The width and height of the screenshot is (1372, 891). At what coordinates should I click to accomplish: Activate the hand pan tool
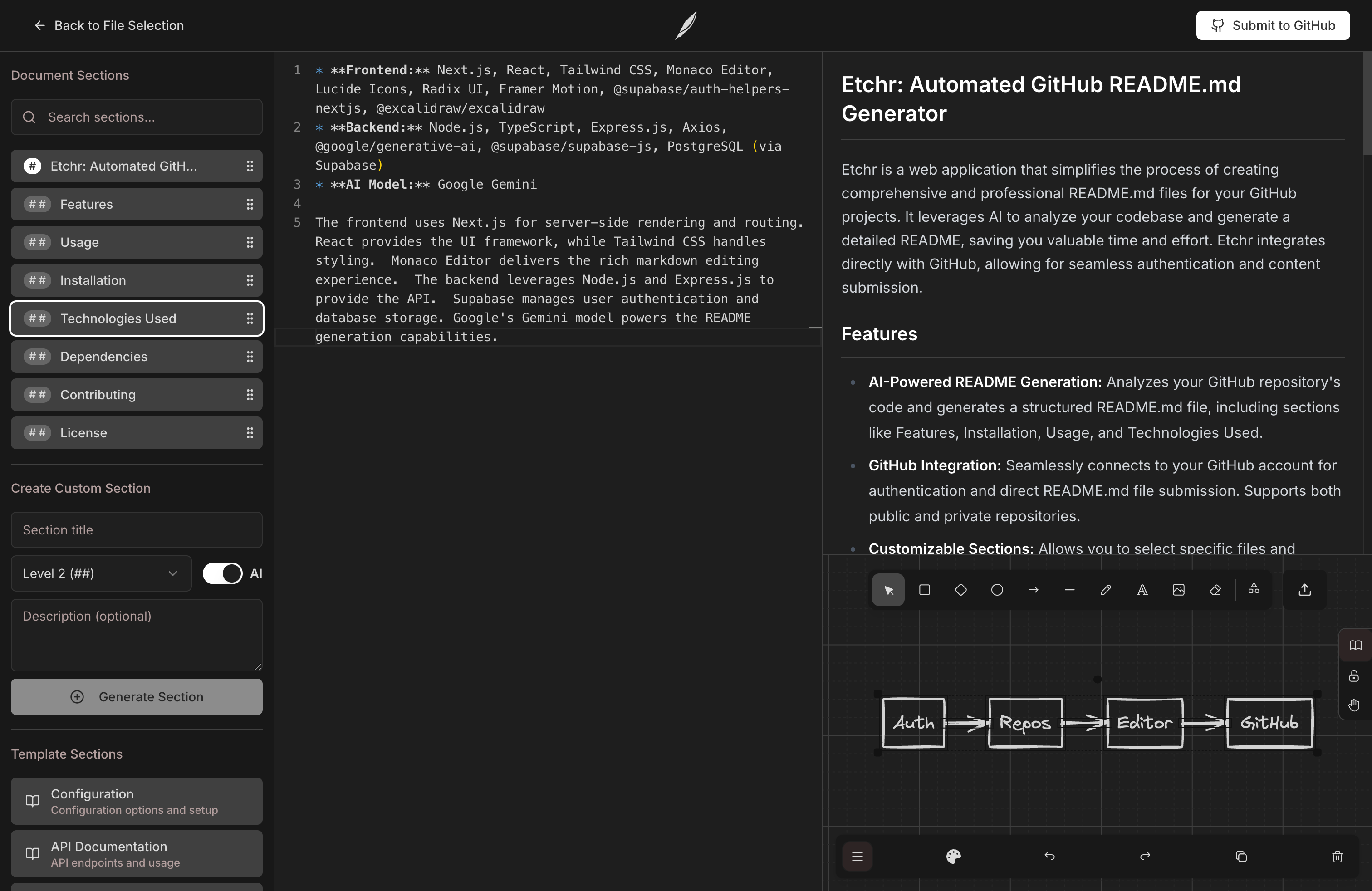pyautogui.click(x=1353, y=704)
